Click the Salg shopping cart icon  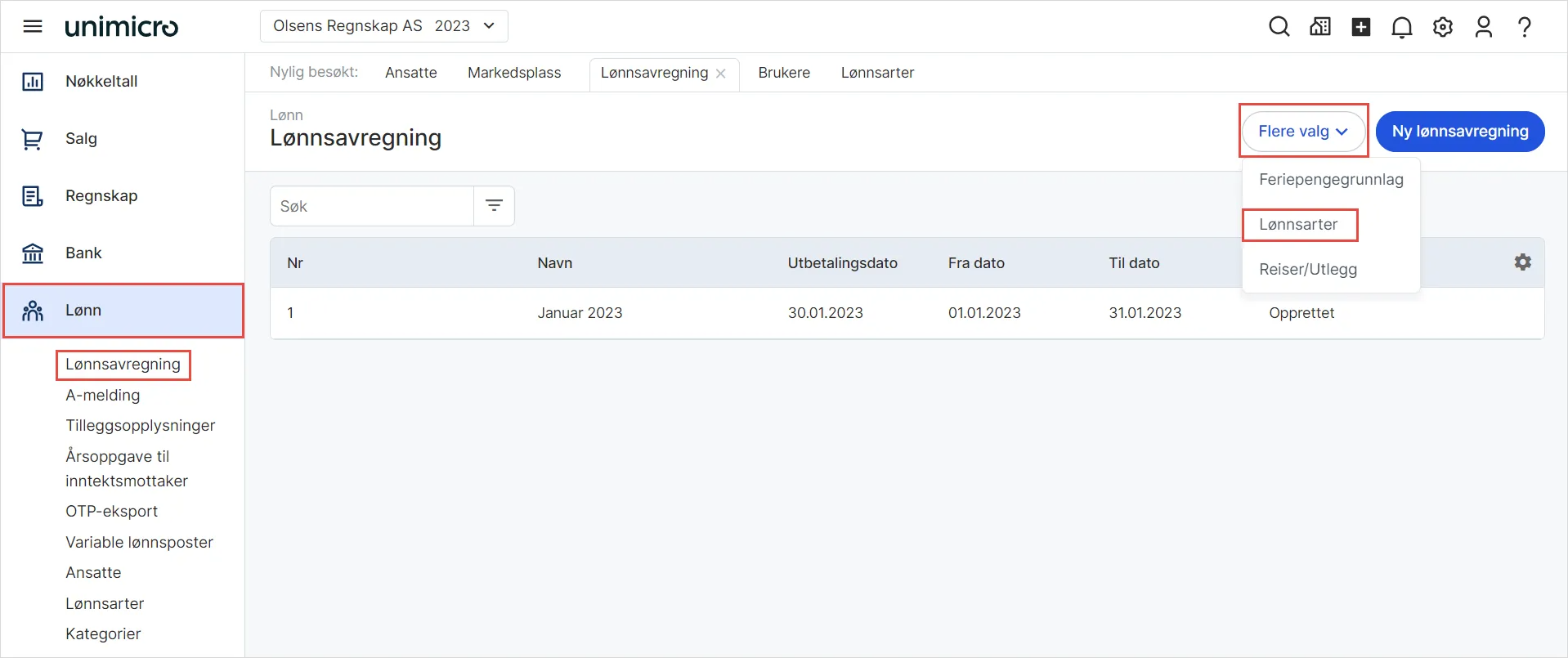coord(33,139)
